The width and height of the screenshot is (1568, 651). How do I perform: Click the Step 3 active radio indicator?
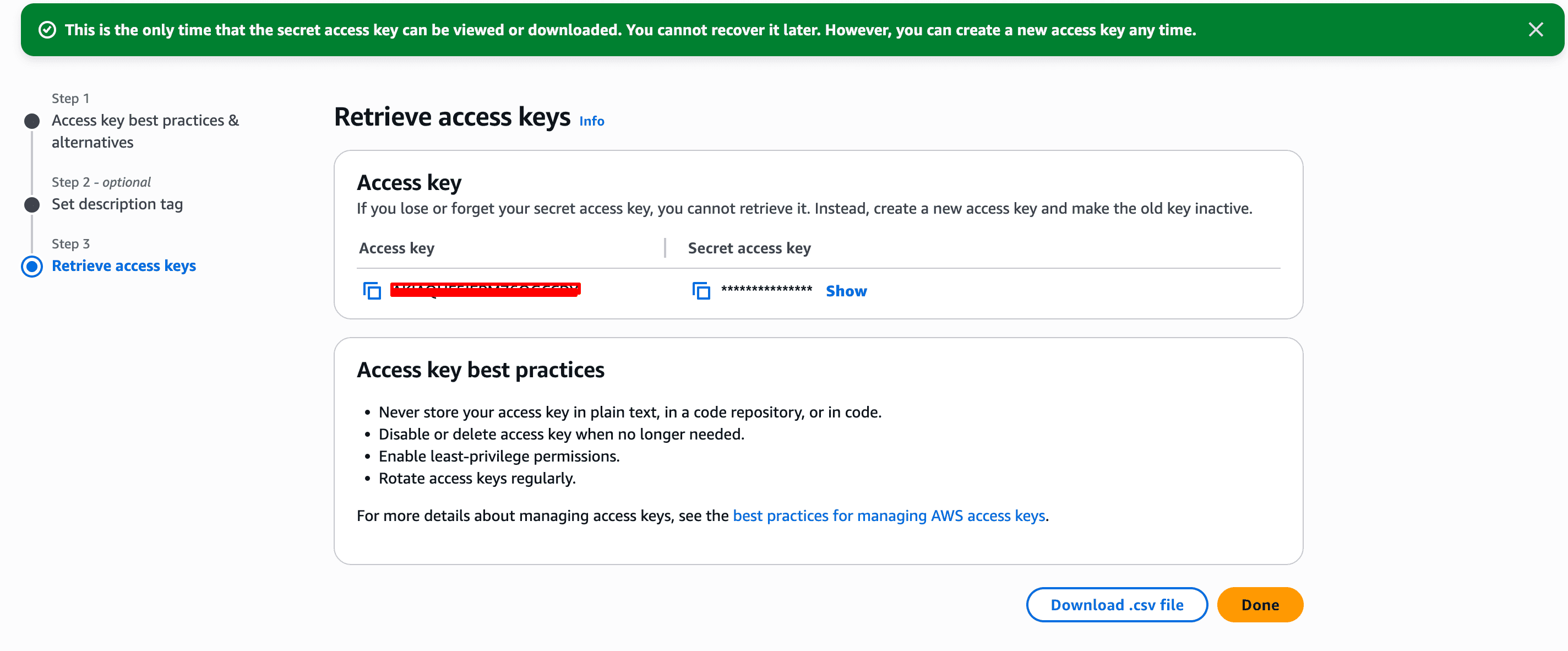(32, 266)
